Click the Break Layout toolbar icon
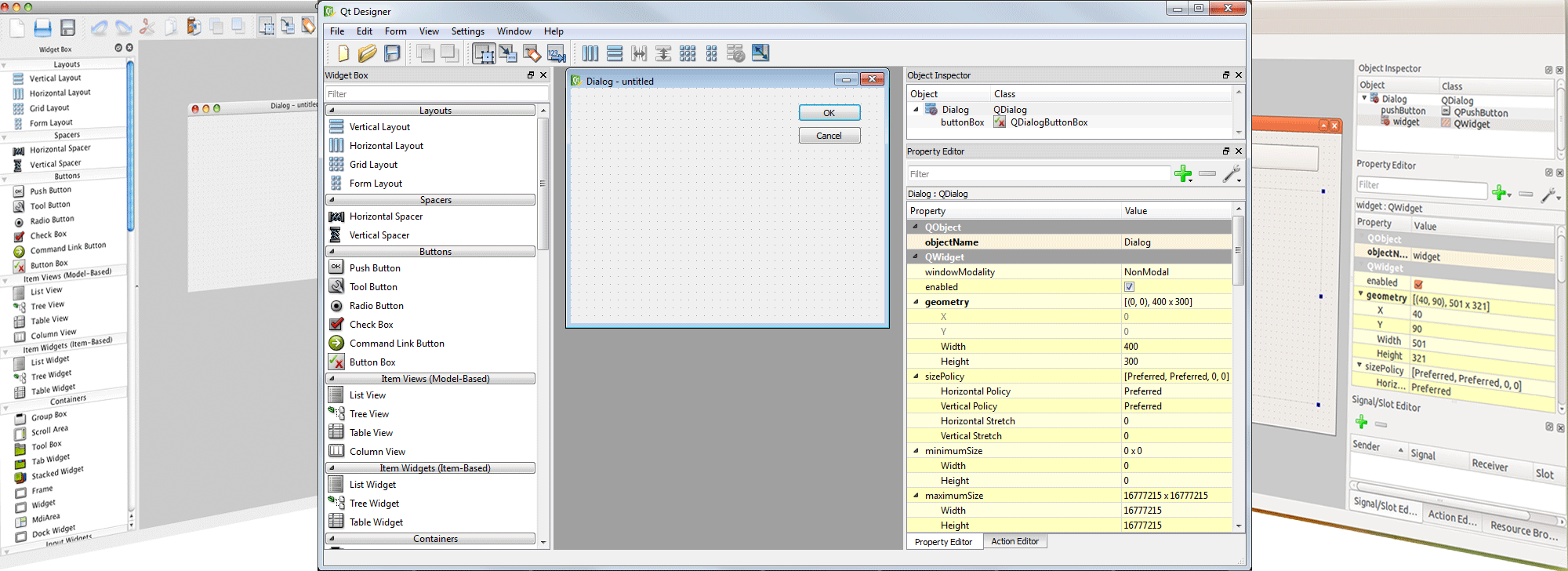This screenshot has width=1568, height=571. (735, 53)
